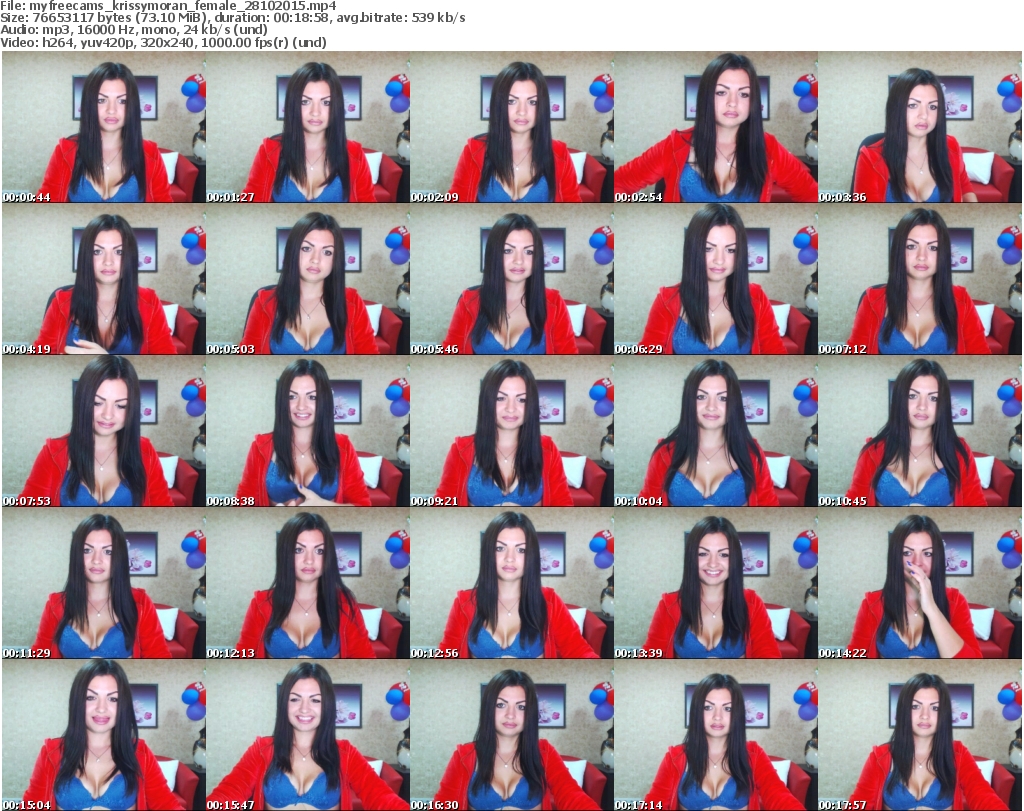Select the thumbnail frame timestamped 00:07:53
This screenshot has height=811, width=1024.
[104, 431]
